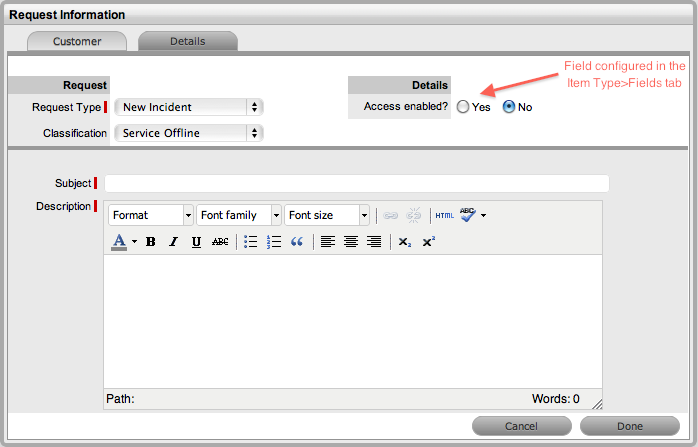Insert a bulleted unordered list
The width and height of the screenshot is (698, 447).
251,242
